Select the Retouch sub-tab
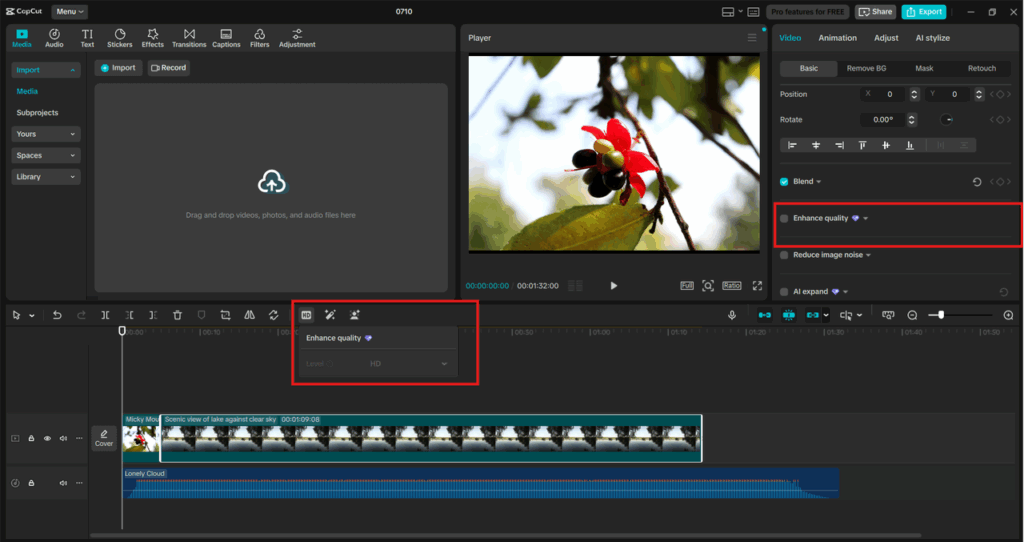This screenshot has width=1024, height=542. point(982,69)
